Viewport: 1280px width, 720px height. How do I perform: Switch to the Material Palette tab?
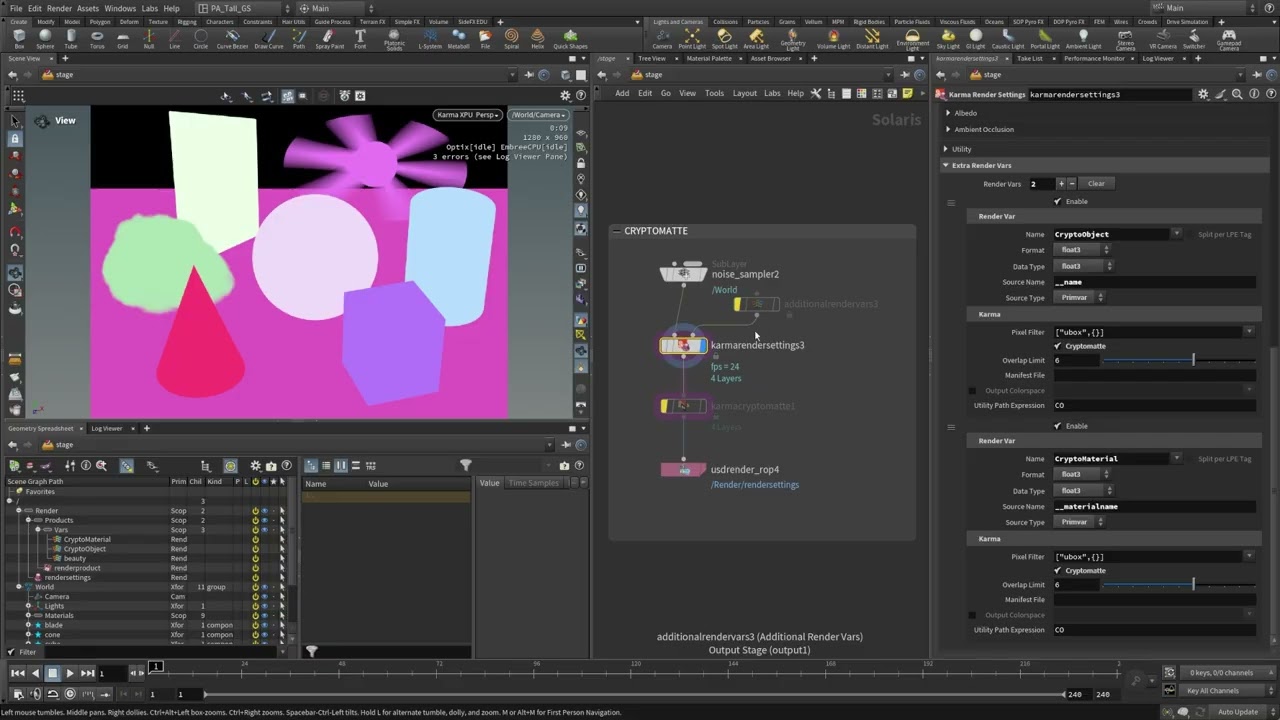click(709, 59)
